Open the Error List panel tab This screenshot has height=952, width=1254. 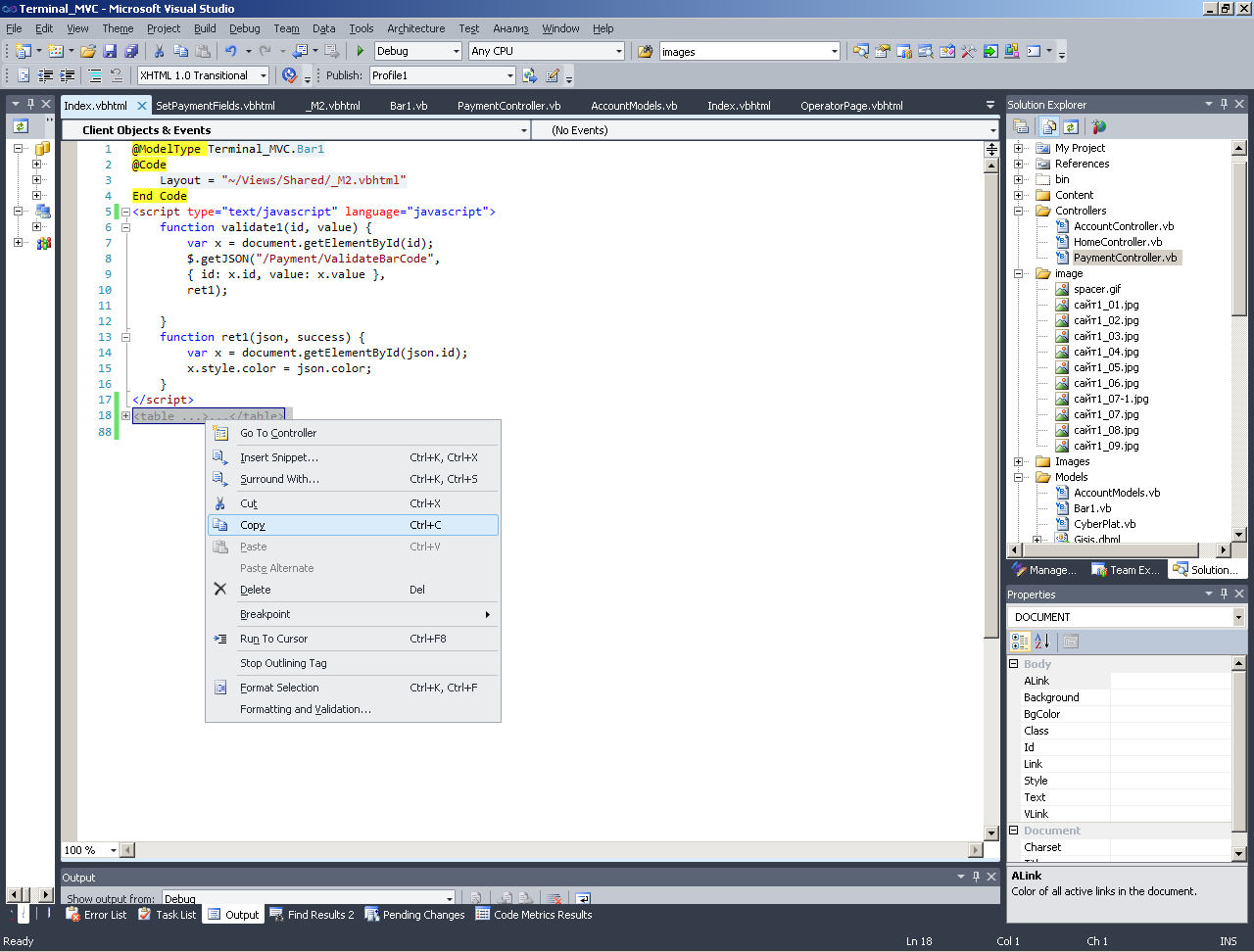coord(96,915)
